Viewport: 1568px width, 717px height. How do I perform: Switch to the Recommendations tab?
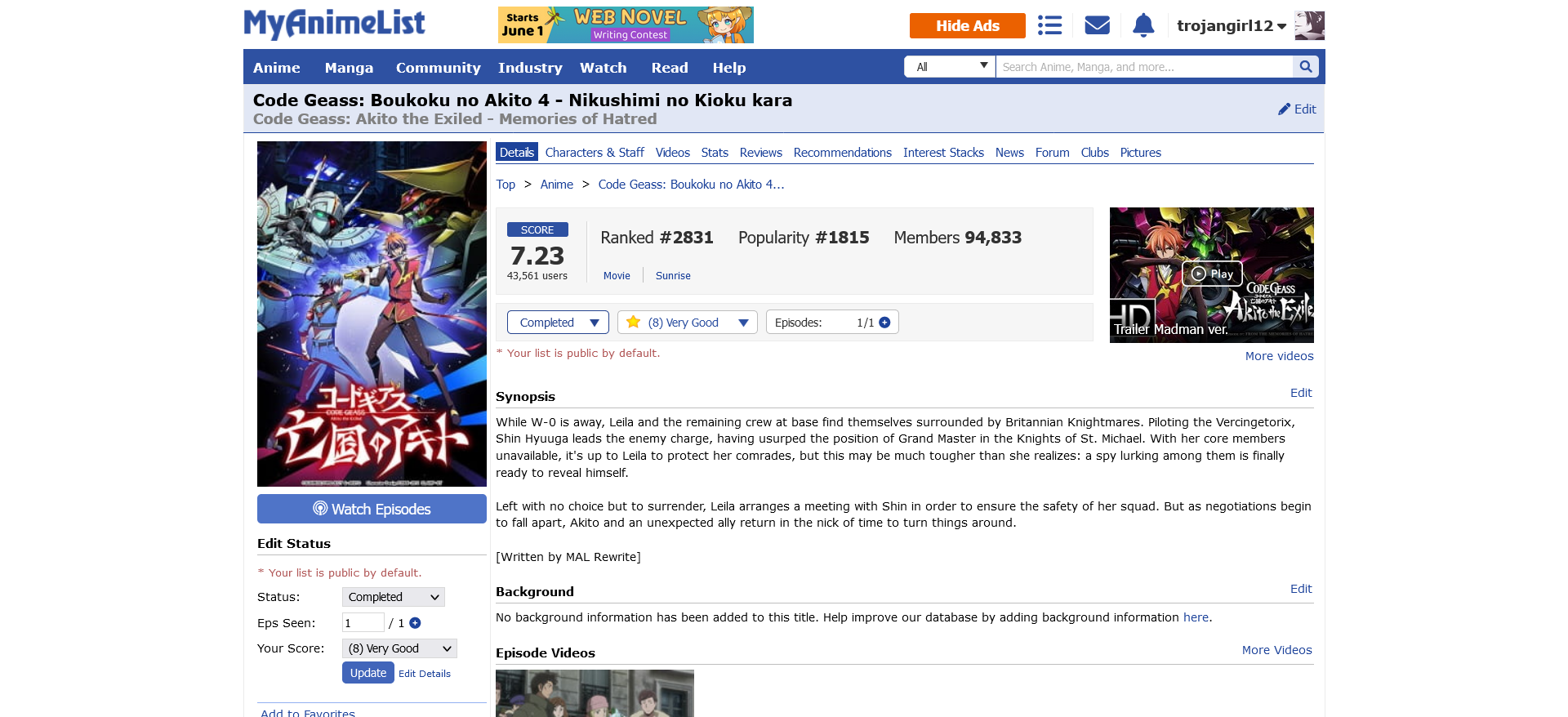(842, 153)
